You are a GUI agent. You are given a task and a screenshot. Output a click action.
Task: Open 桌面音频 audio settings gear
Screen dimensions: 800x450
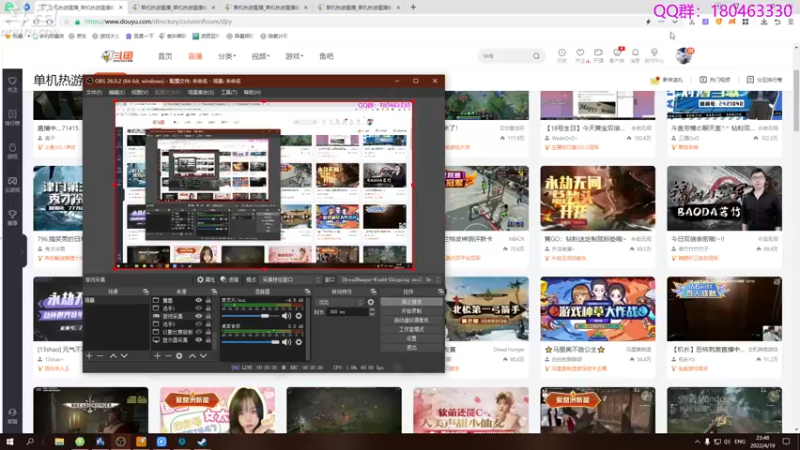298,342
